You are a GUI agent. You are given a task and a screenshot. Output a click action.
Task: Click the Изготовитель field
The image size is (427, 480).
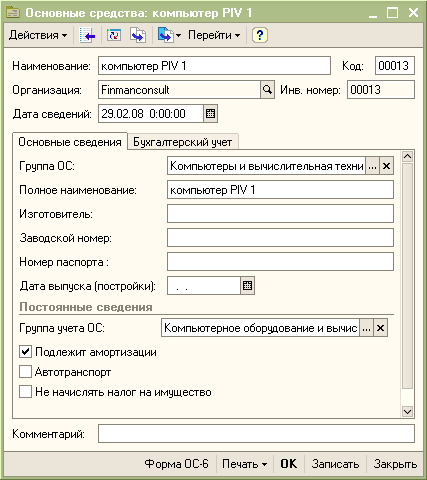tap(280, 214)
